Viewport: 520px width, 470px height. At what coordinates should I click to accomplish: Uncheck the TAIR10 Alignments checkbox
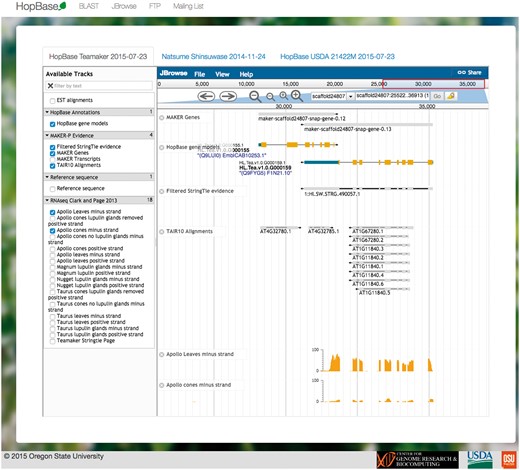point(52,166)
